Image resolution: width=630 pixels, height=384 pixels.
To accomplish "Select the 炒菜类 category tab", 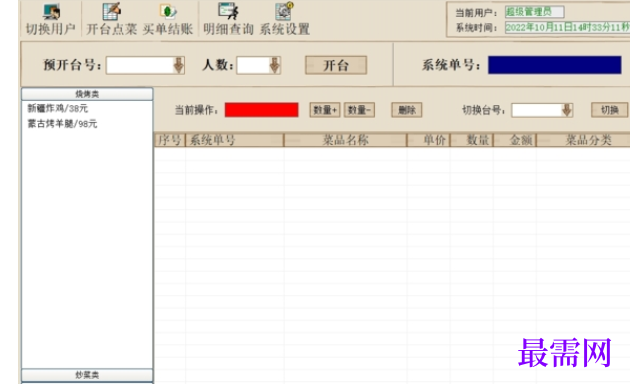I will (87, 375).
